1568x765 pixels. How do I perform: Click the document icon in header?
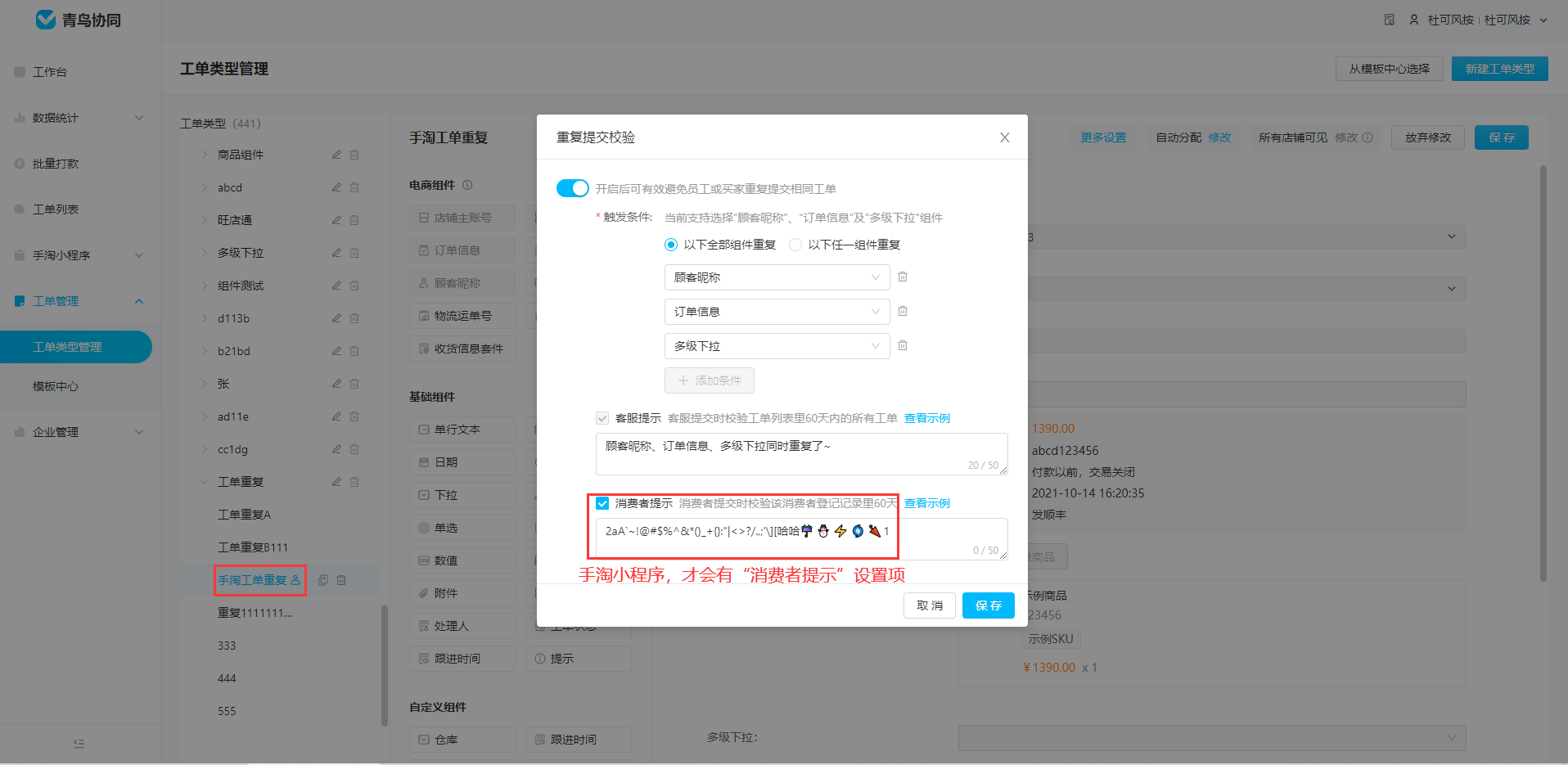pos(1390,20)
